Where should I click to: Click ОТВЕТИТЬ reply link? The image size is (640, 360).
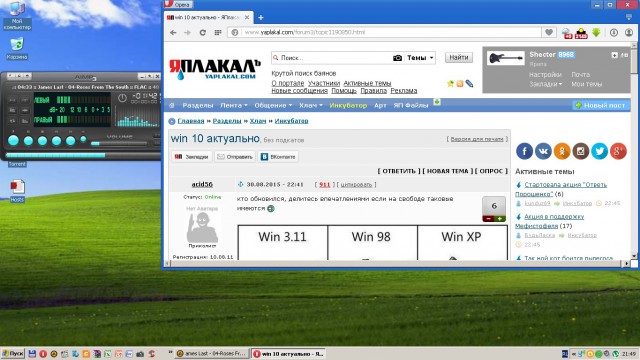coord(399,171)
